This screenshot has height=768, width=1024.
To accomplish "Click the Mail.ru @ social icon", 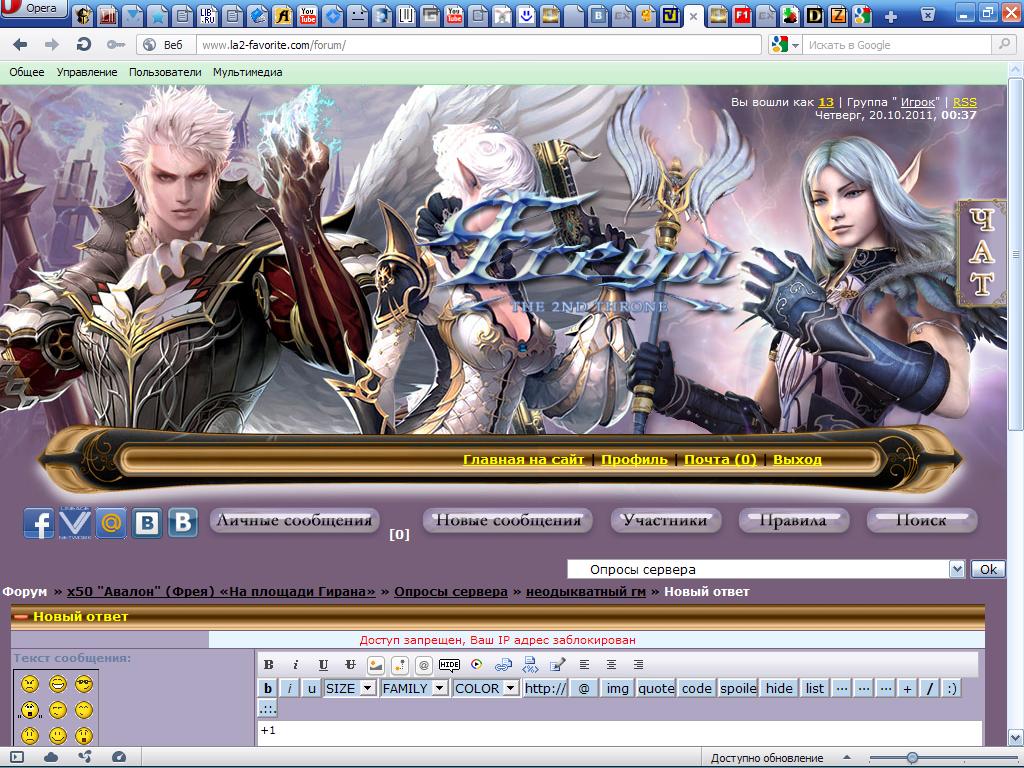I will pos(112,523).
